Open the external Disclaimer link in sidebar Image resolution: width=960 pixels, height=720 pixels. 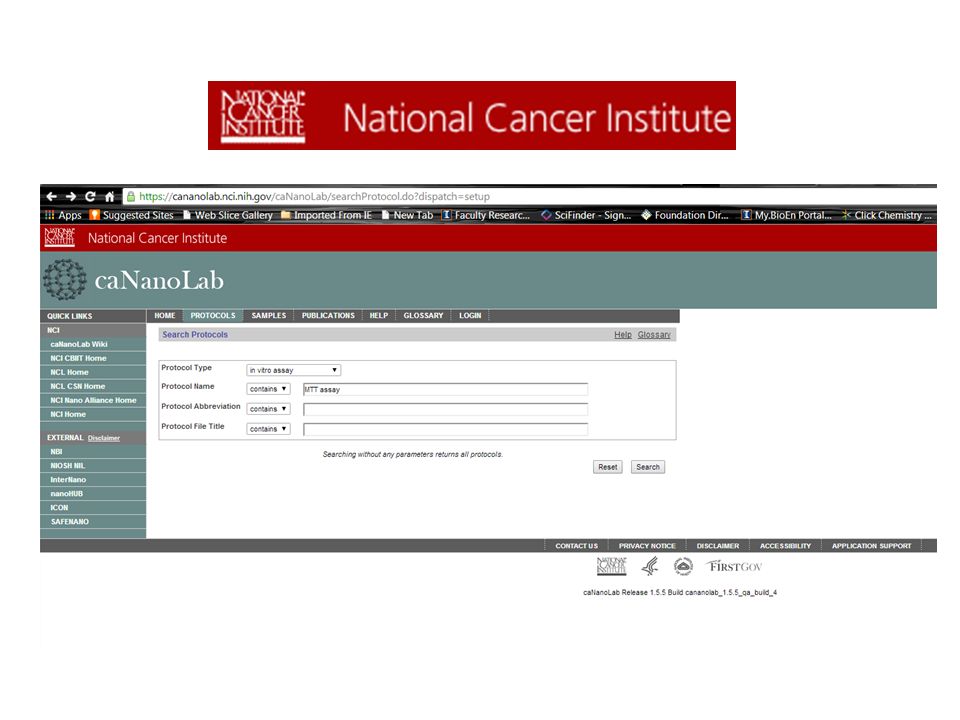click(x=104, y=438)
